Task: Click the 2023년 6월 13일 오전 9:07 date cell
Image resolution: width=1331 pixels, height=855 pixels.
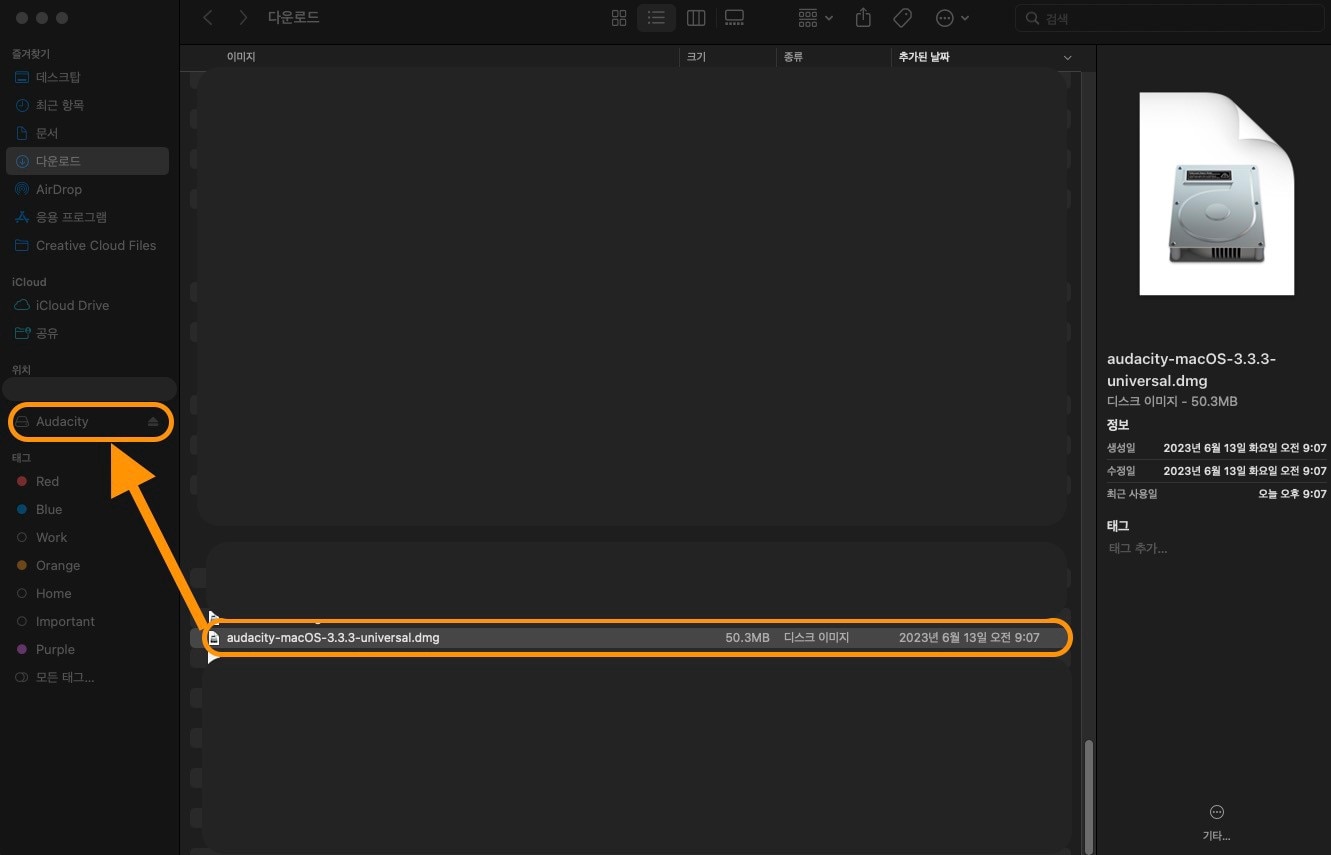Action: pos(969,637)
